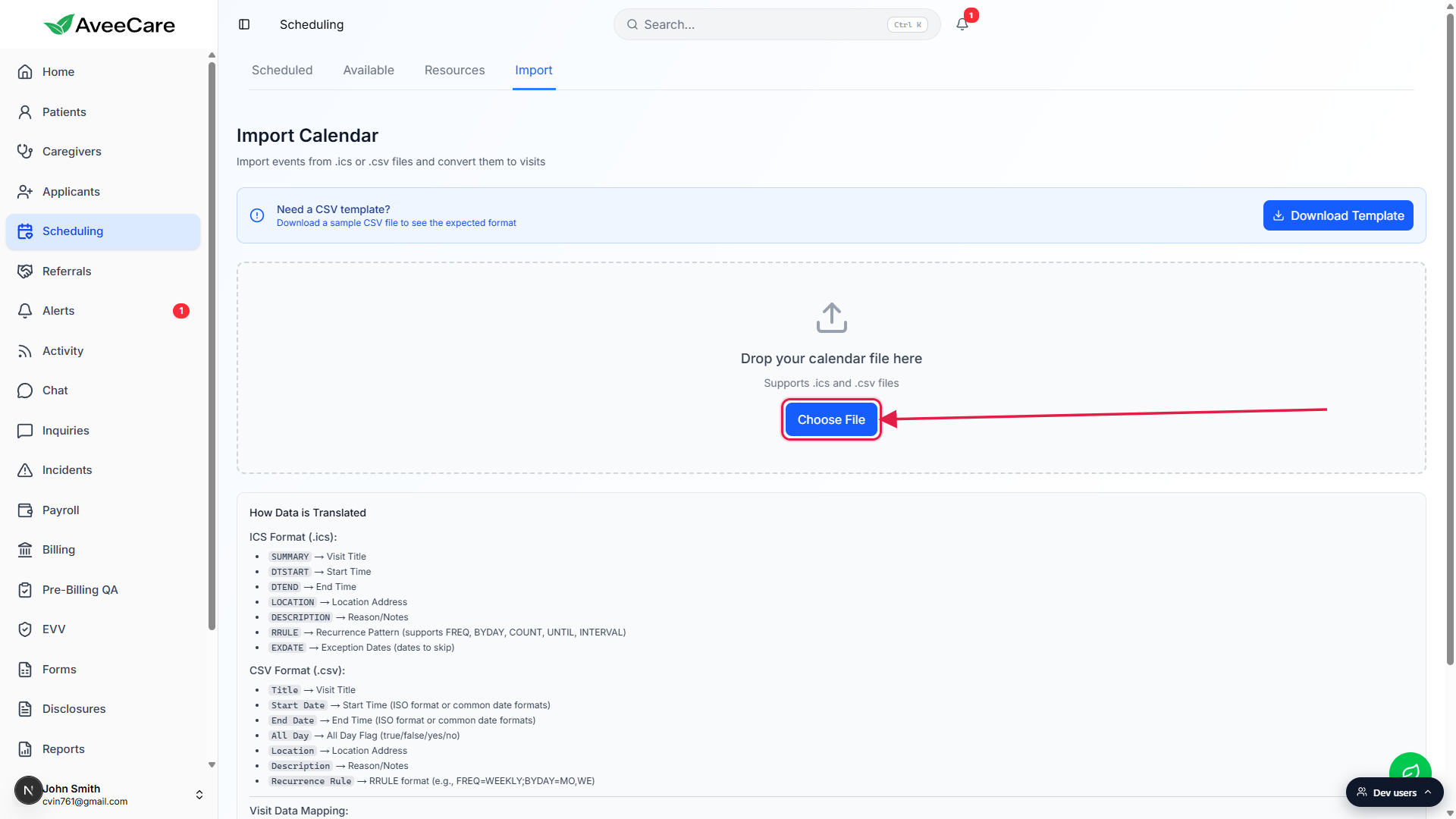Viewport: 1456px width, 819px height.
Task: Click the Billing bank icon
Action: pyautogui.click(x=25, y=550)
